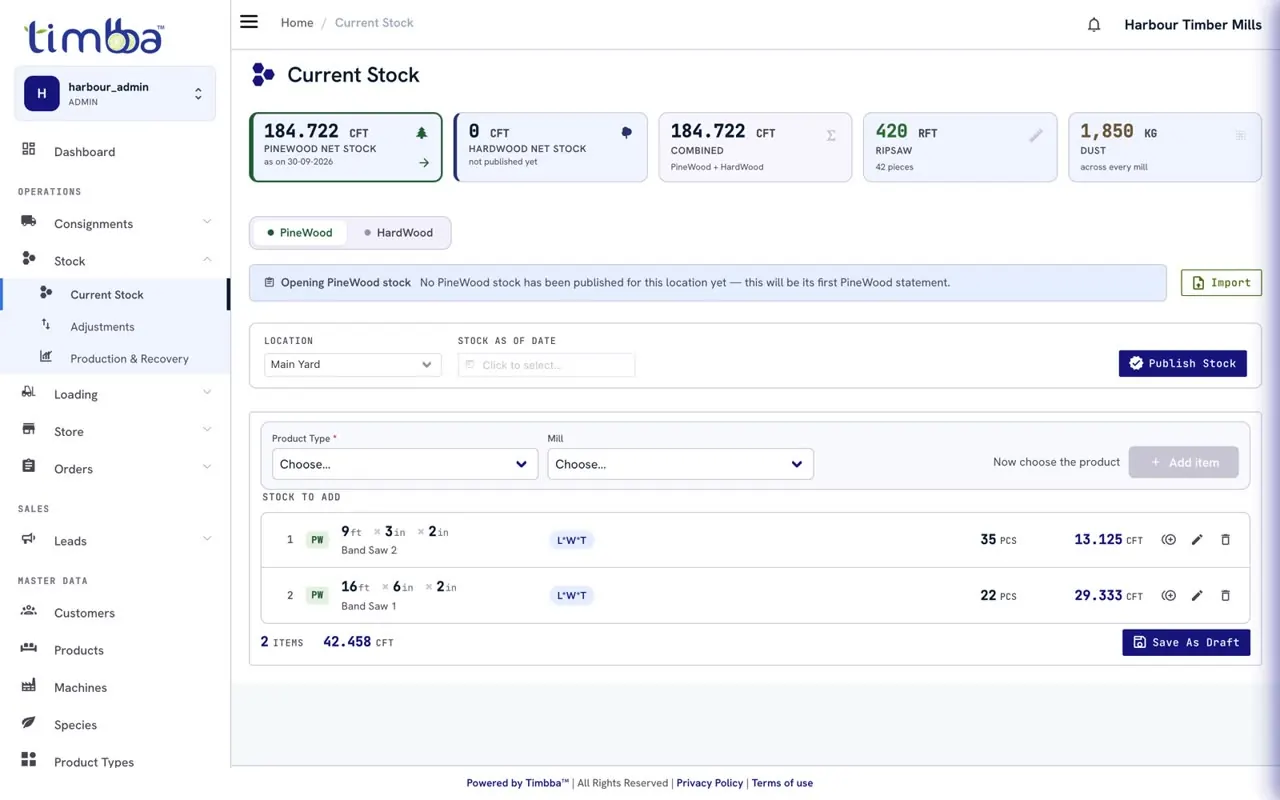Delete the 16ft Band Saw 1 stock row

(x=1225, y=596)
